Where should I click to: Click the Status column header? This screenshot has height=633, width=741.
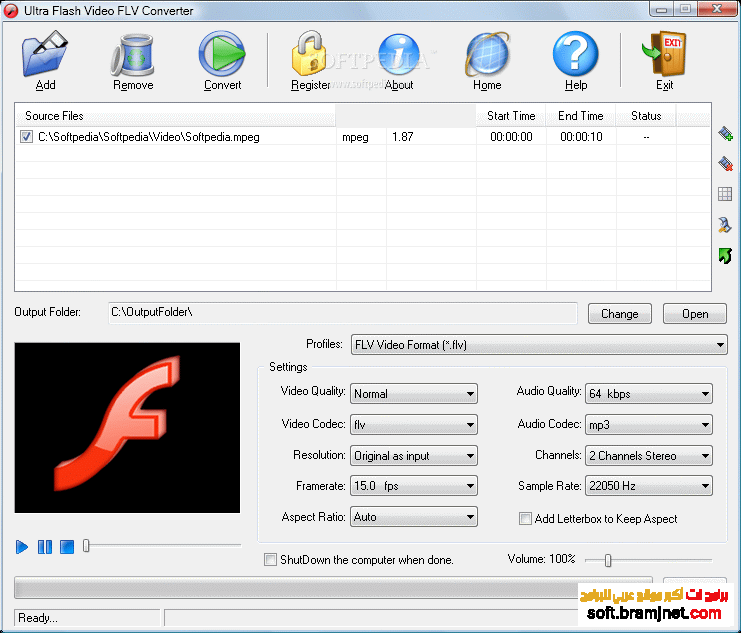646,116
